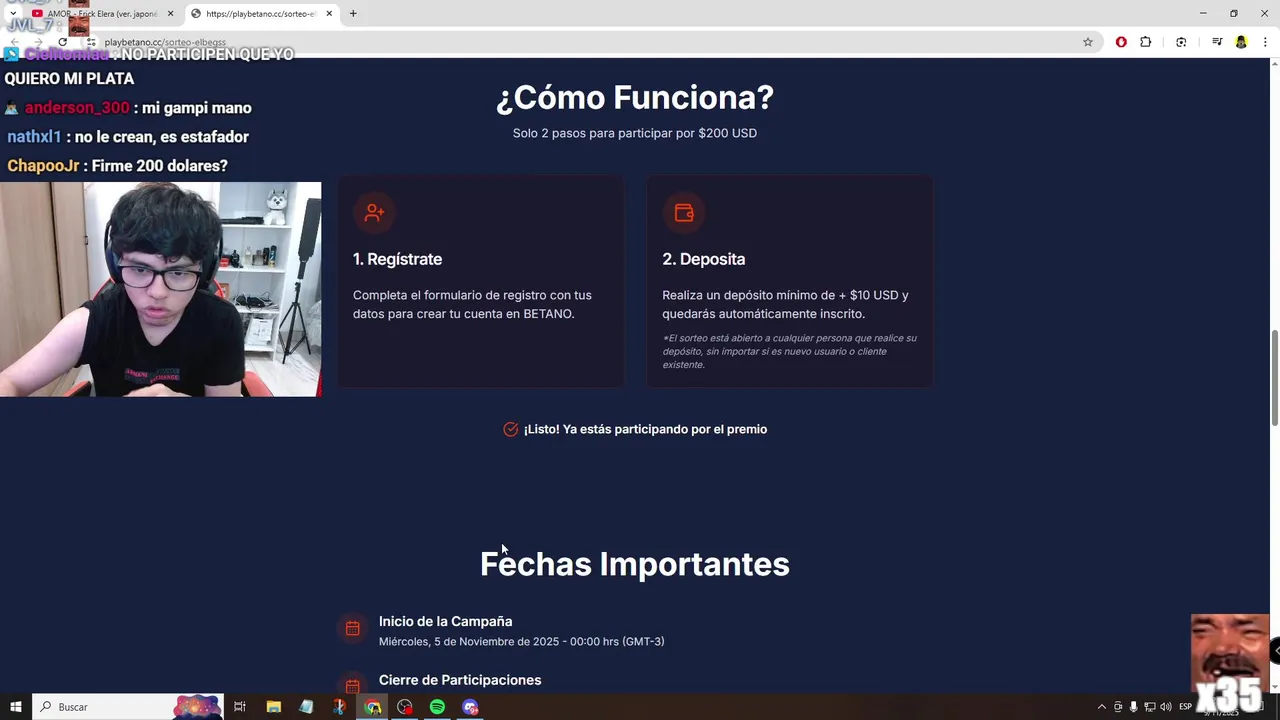
Task: Click the '¿Cómo Funciona?' heading
Action: click(x=635, y=97)
